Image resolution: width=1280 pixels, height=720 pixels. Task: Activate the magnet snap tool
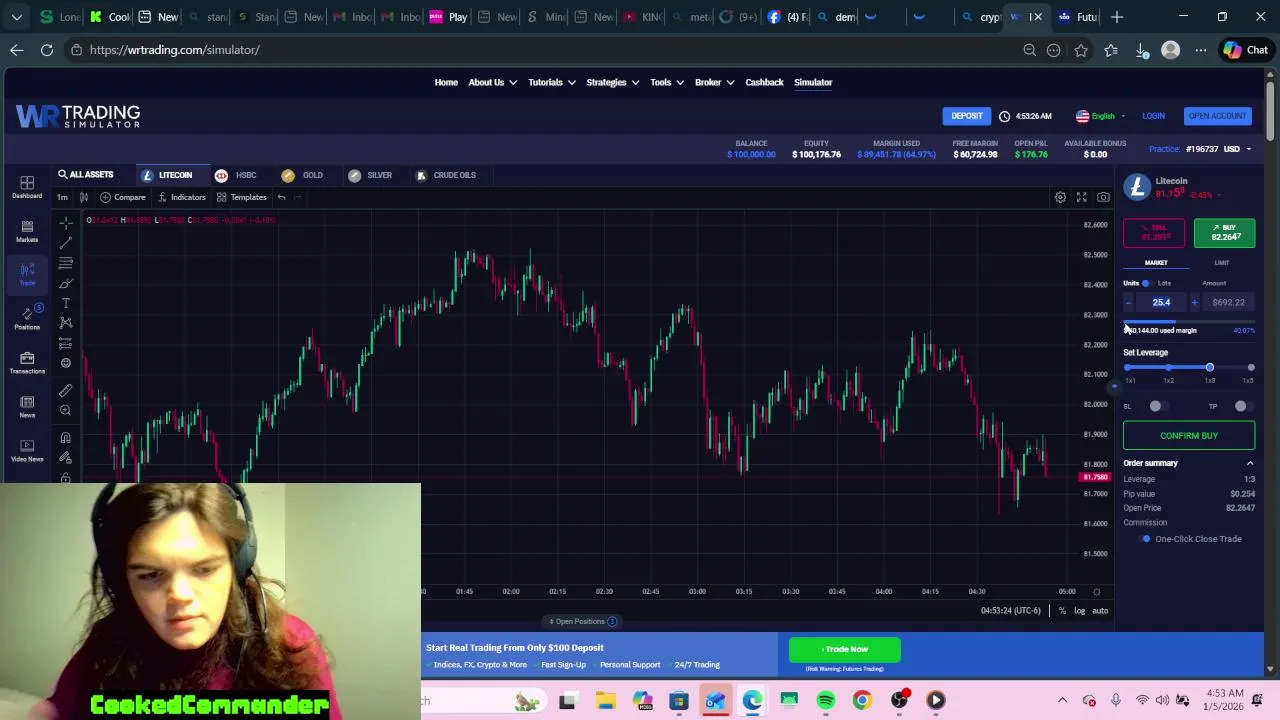click(65, 437)
